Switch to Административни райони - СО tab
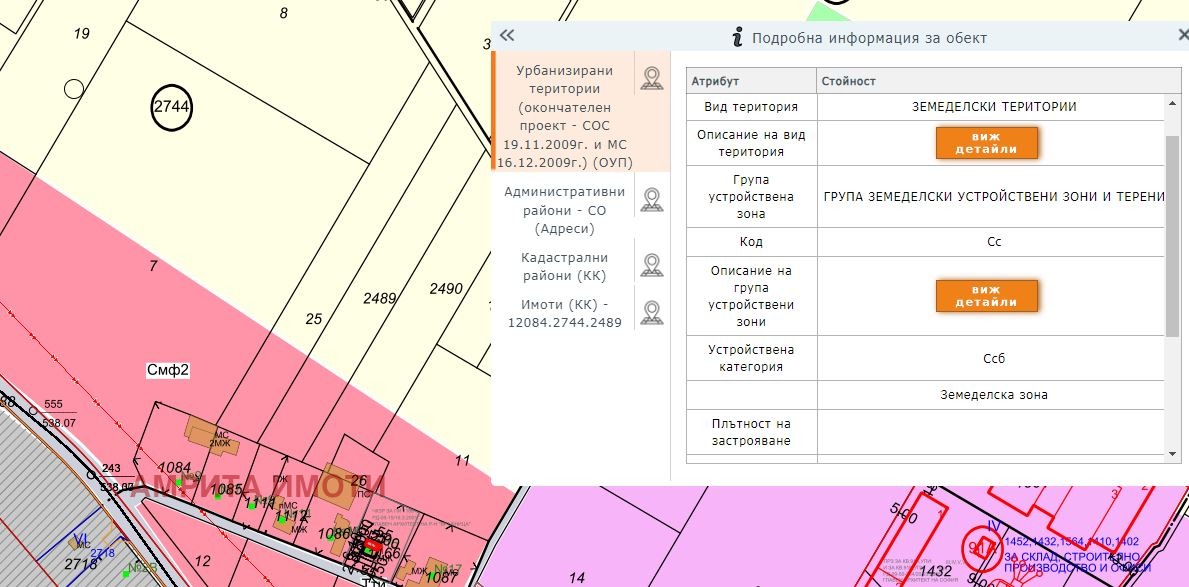1189x587 pixels. [564, 209]
